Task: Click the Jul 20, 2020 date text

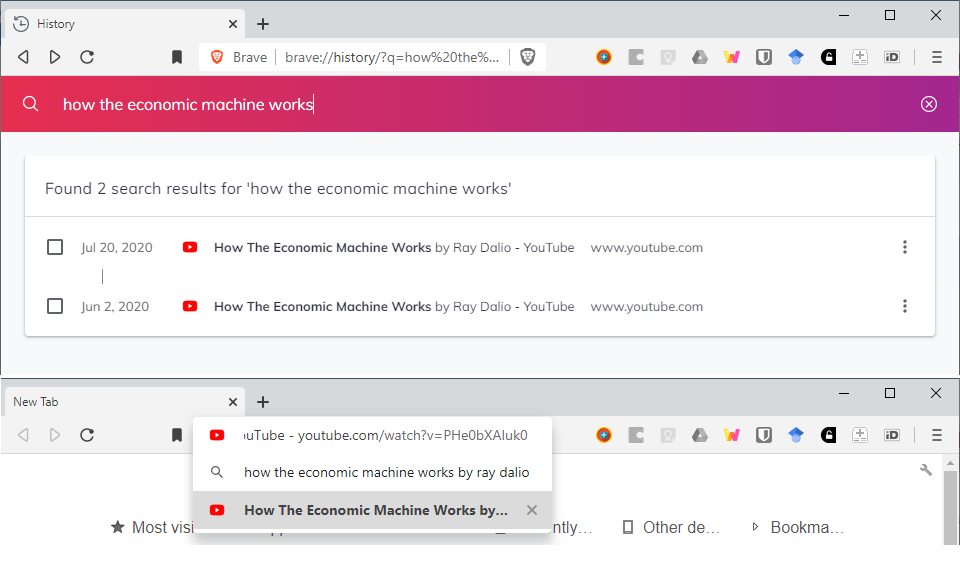Action: pyautogui.click(x=117, y=247)
